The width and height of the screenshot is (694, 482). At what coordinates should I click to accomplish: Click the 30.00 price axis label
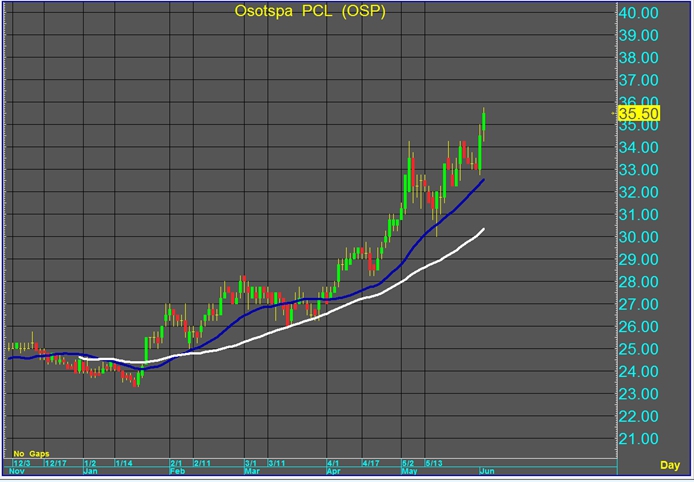(x=638, y=237)
